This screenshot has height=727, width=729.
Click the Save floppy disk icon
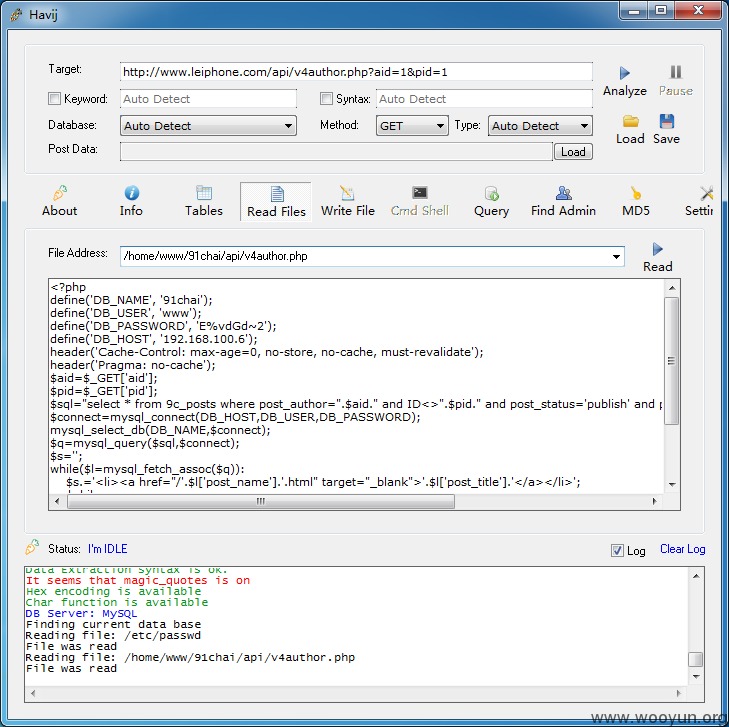(667, 121)
